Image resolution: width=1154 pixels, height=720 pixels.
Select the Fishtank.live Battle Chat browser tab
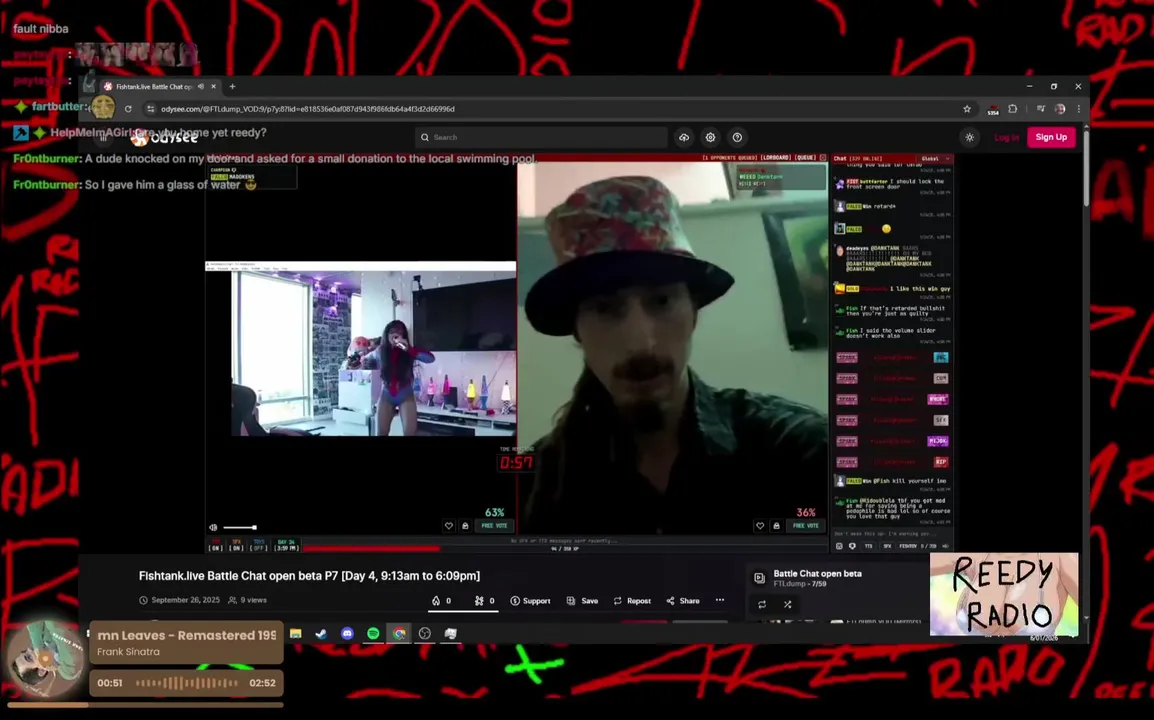[160, 86]
